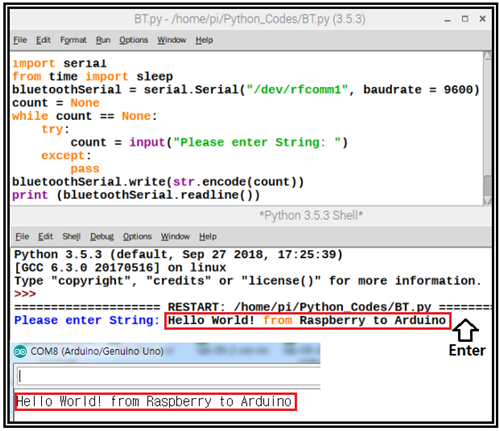Open Options menu in Python Shell window
The width and height of the screenshot is (499, 431).
pos(137,236)
